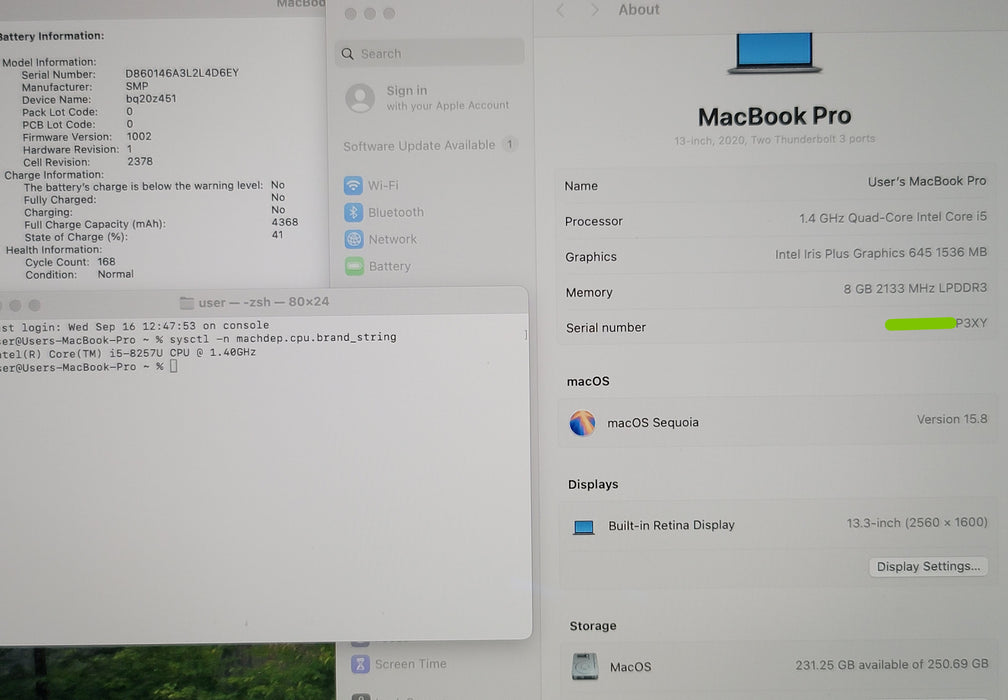Click the MacBook Pro image at top
The width and height of the screenshot is (1008, 700).
[x=775, y=54]
